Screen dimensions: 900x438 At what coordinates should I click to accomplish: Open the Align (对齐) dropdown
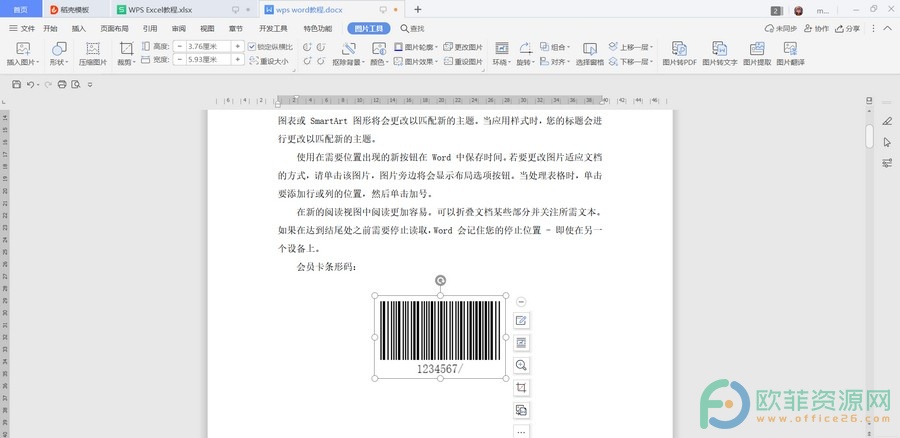pyautogui.click(x=554, y=61)
